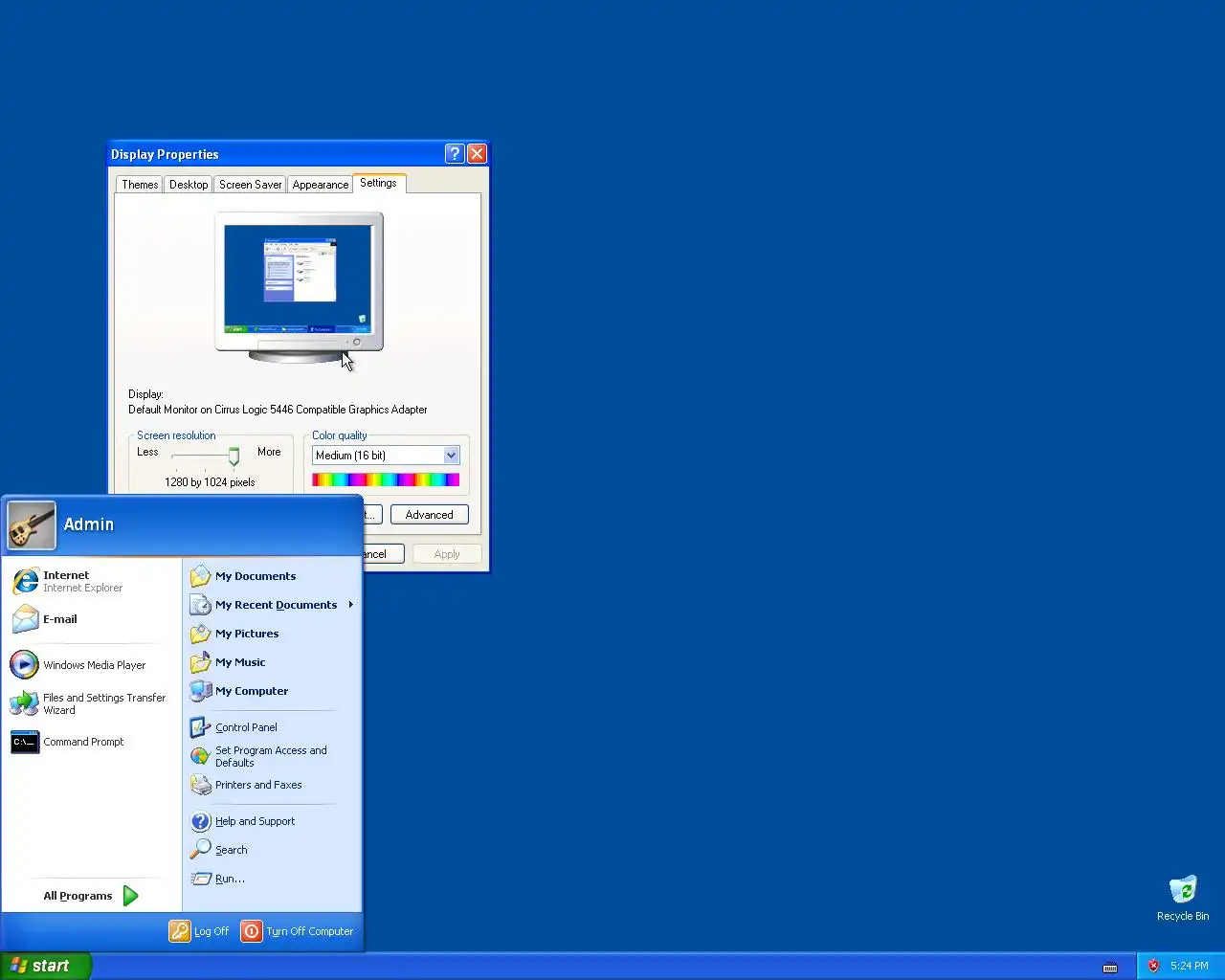
Task: Open Control Panel icon
Action: coord(200,727)
